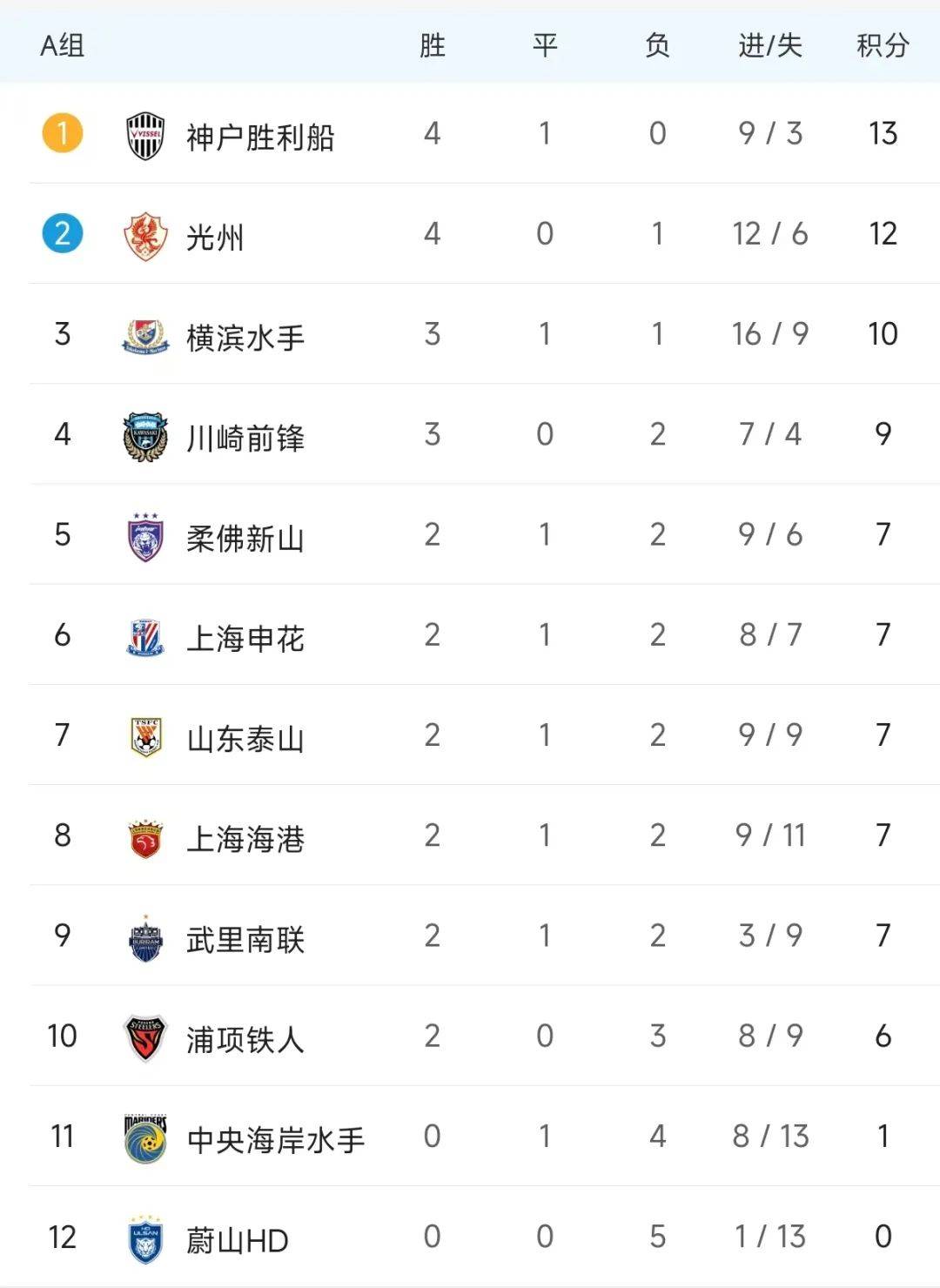
Task: Tap the Shanghai Port club logo
Action: click(x=145, y=837)
